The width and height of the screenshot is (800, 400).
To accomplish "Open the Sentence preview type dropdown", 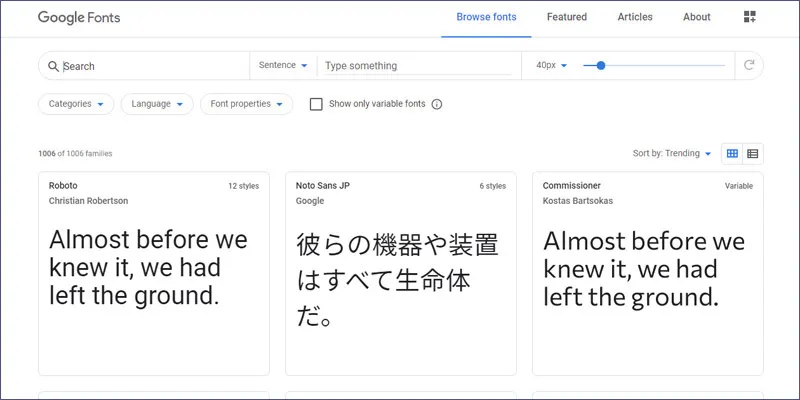I will click(283, 66).
